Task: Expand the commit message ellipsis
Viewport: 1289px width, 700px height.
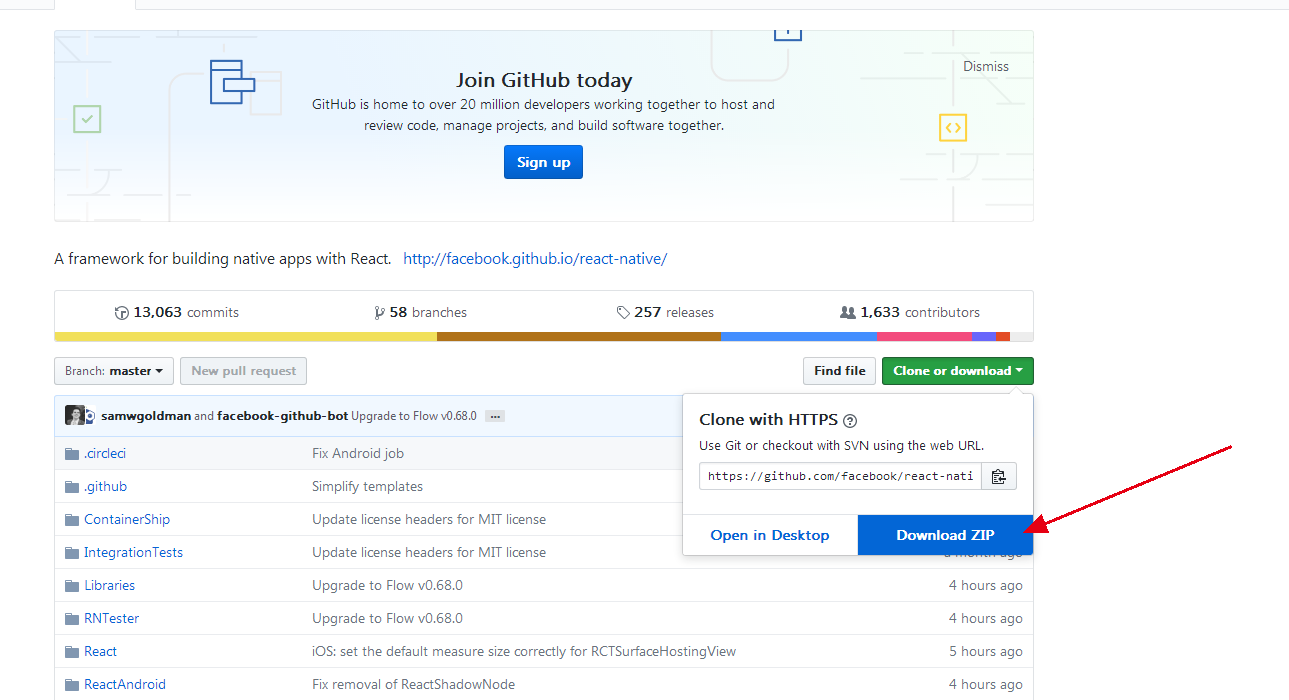Action: [x=494, y=416]
